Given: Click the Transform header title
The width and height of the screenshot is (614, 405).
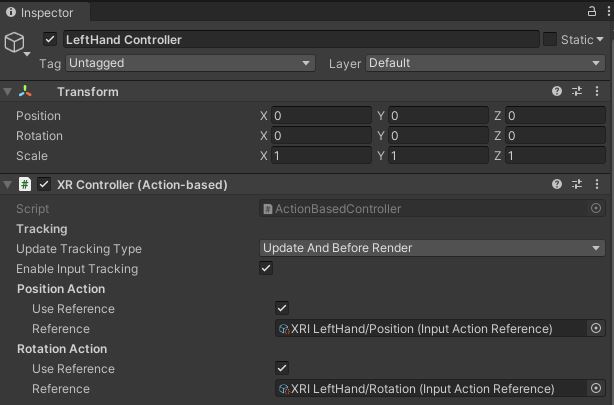Looking at the screenshot, I should click(x=88, y=92).
